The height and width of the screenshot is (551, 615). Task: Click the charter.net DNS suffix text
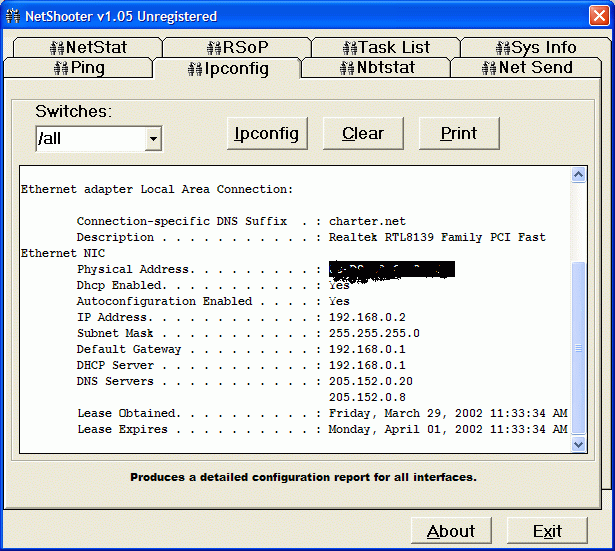click(x=367, y=221)
